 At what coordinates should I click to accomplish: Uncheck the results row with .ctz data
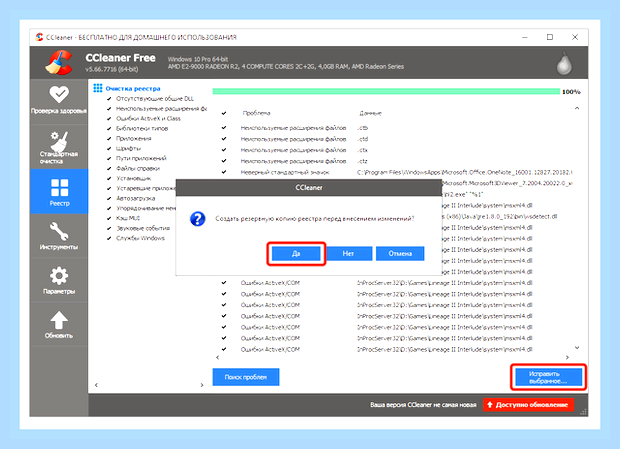point(224,161)
